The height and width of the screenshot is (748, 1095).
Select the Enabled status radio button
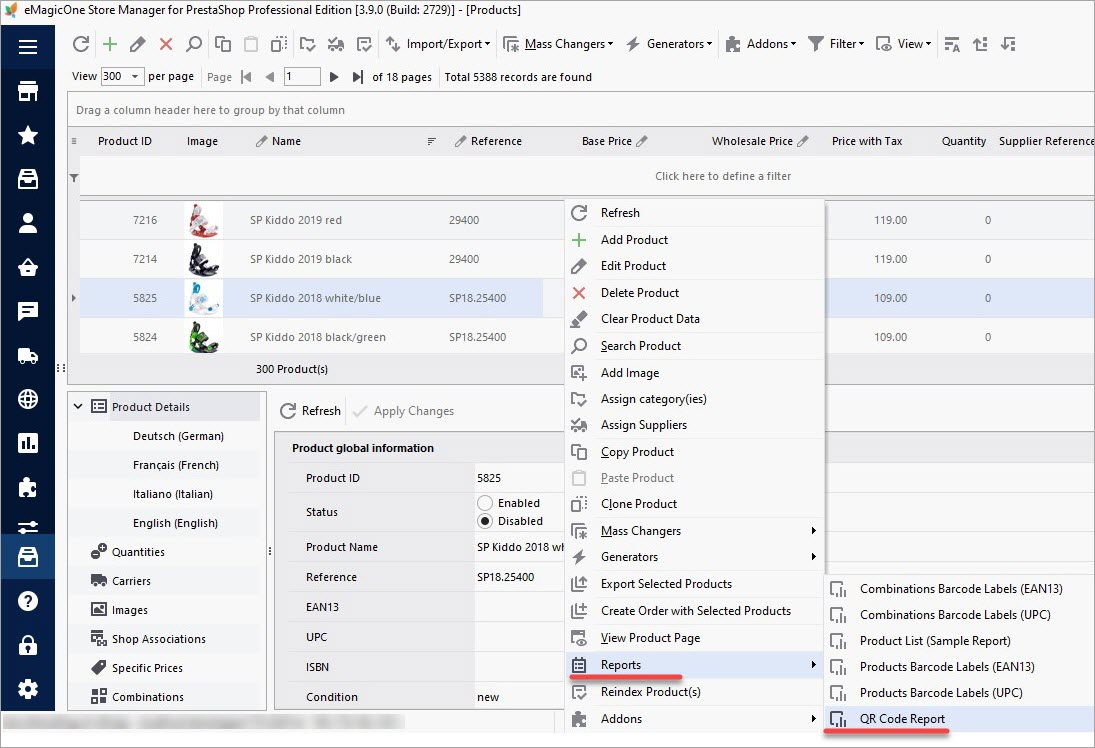486,503
